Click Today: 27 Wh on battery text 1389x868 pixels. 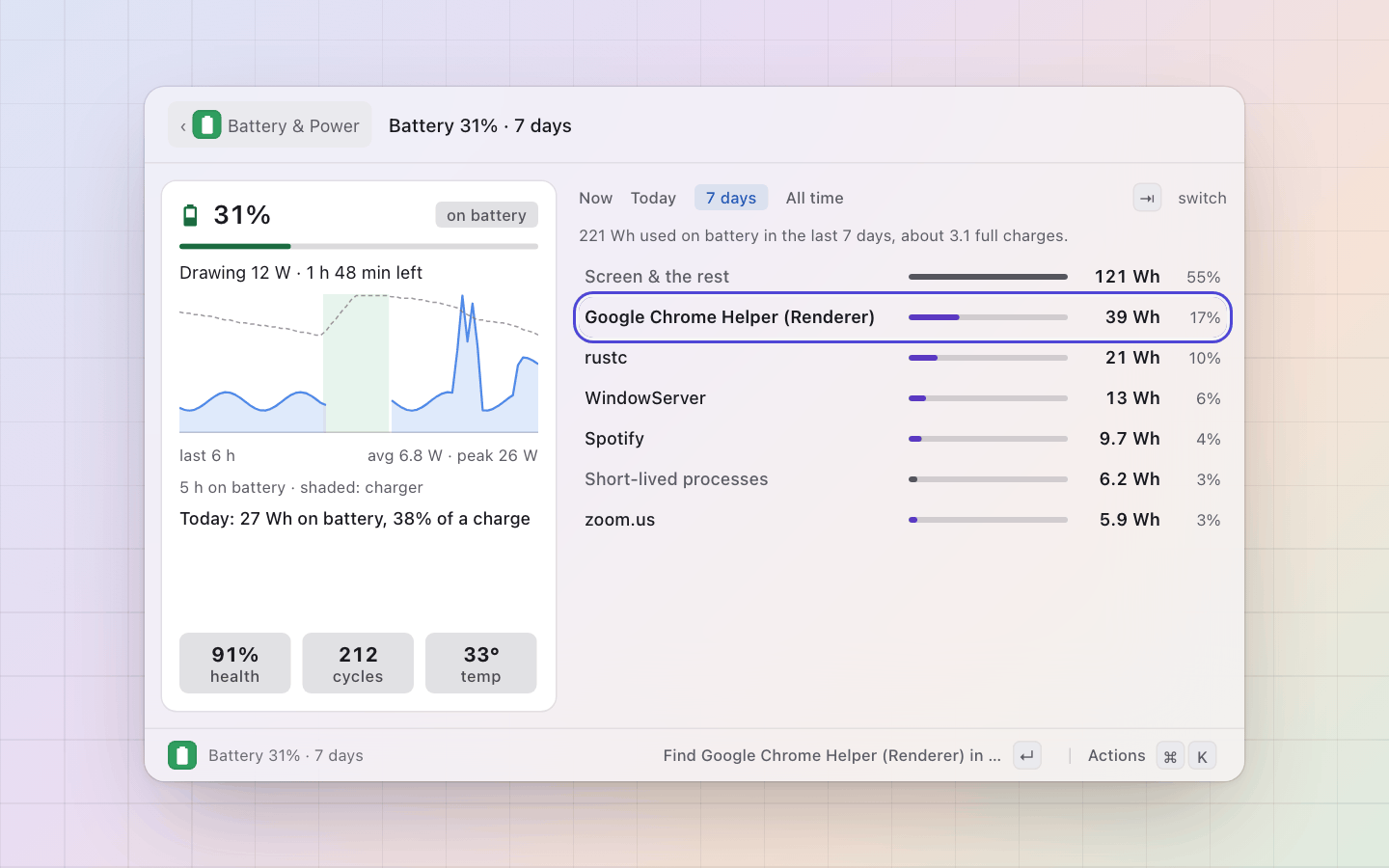coord(355,519)
